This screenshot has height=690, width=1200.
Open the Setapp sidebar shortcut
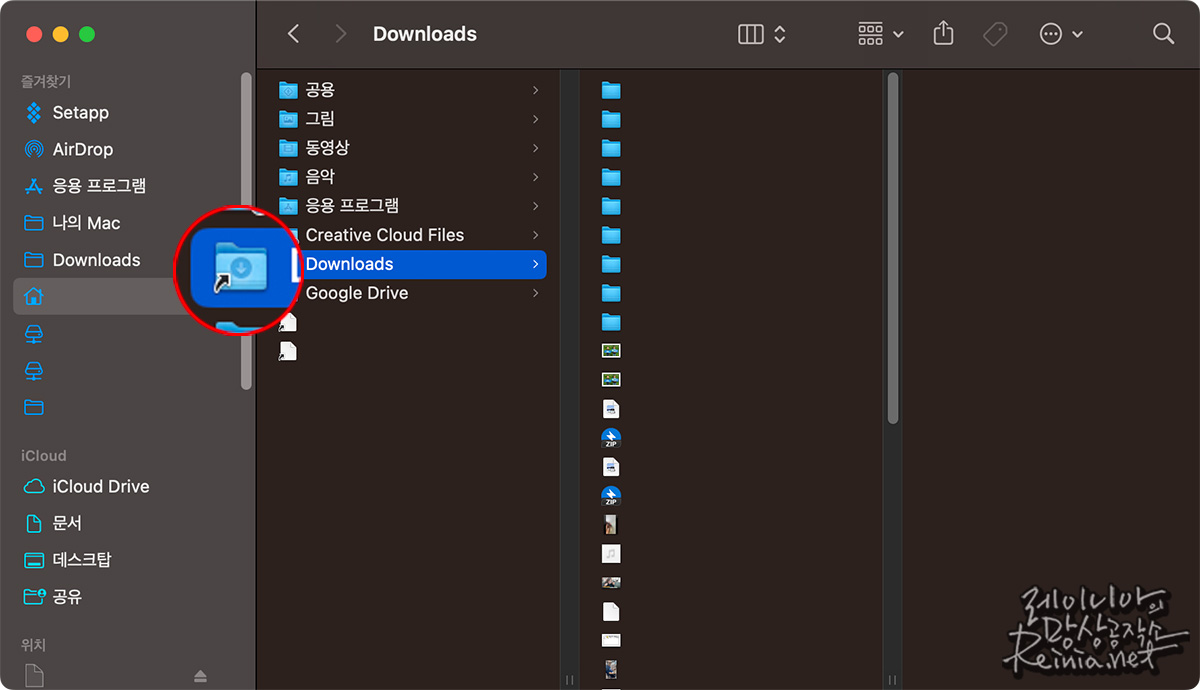80,112
